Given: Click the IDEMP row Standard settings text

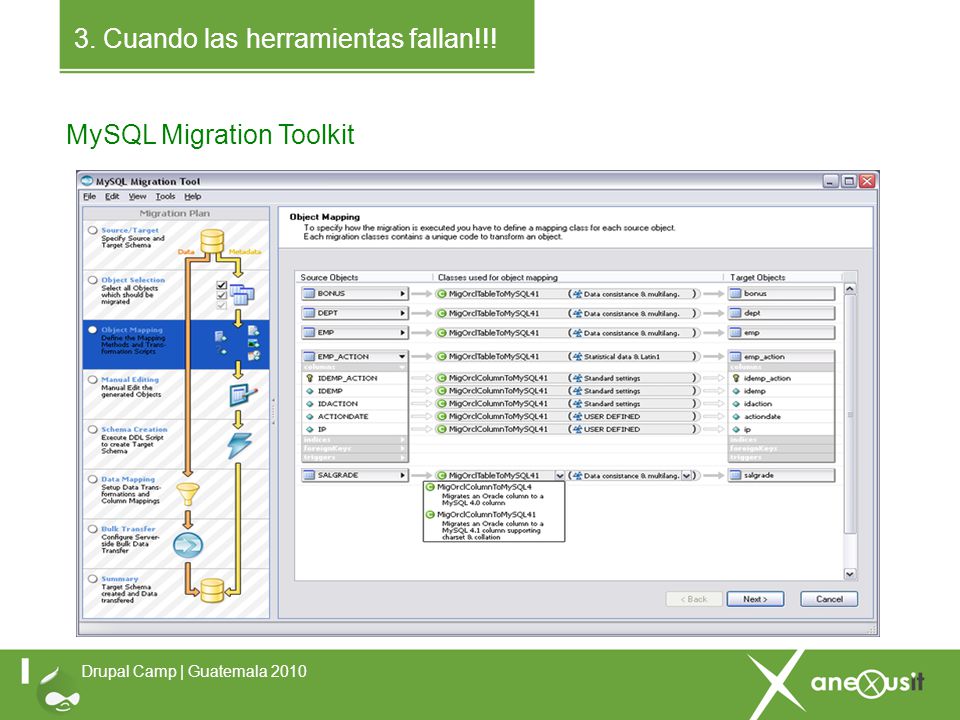Looking at the screenshot, I should coord(612,391).
